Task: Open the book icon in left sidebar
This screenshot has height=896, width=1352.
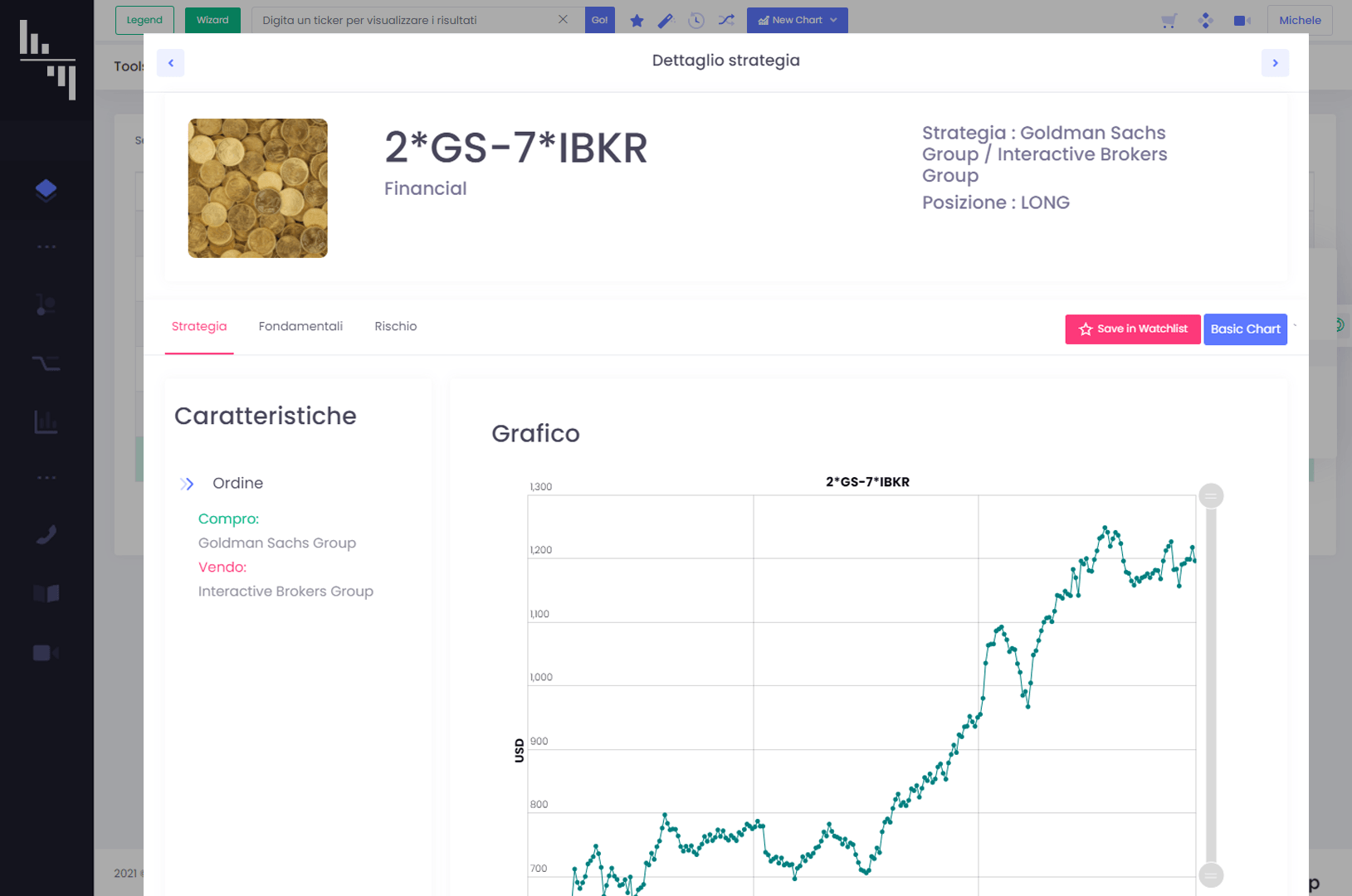Action: click(x=46, y=593)
